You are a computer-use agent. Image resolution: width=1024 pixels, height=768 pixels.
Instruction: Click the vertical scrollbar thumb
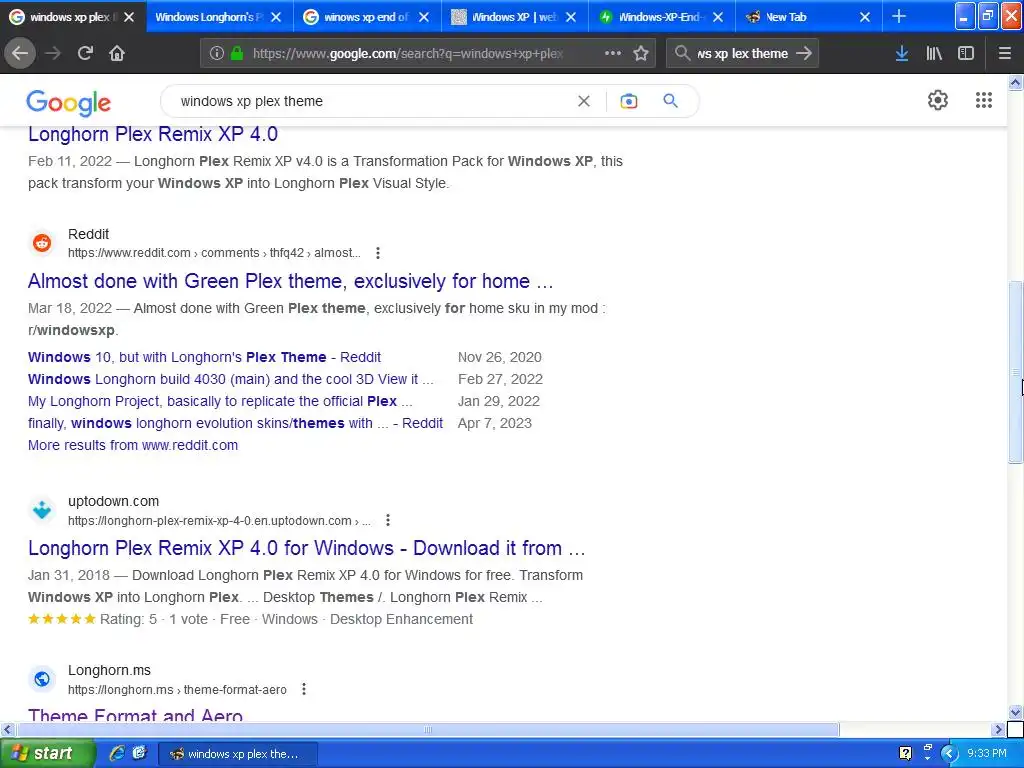[1015, 372]
